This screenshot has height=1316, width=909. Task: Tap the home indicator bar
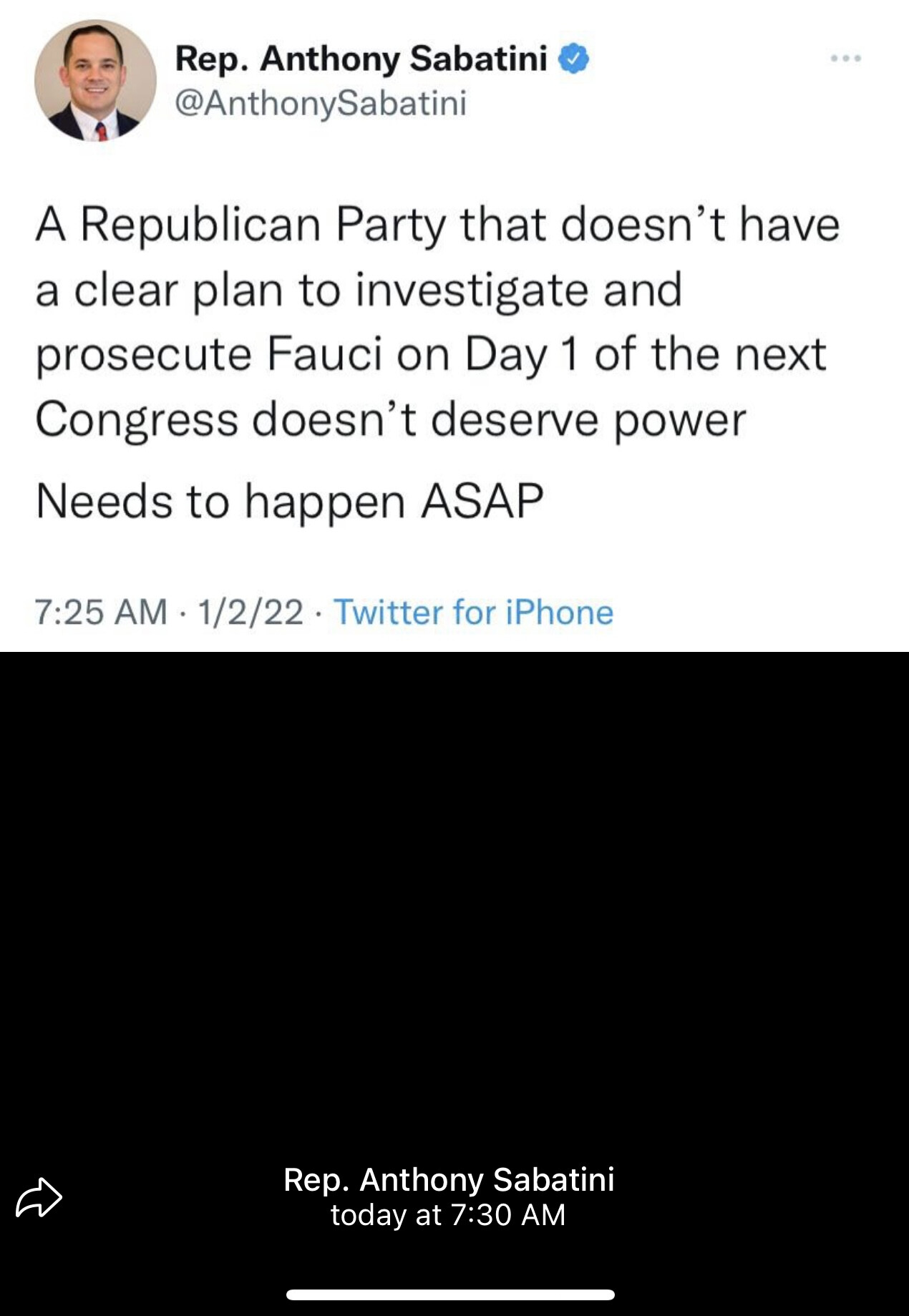(450, 1295)
